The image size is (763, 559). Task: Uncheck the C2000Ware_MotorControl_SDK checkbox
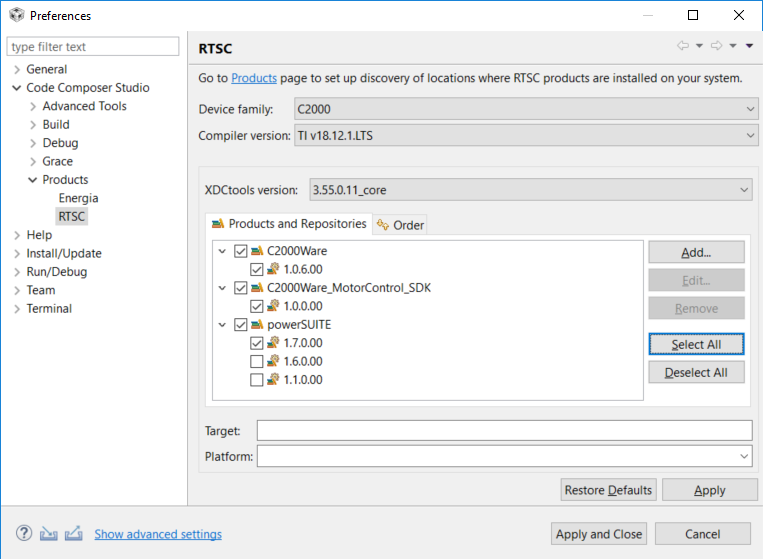(240, 288)
